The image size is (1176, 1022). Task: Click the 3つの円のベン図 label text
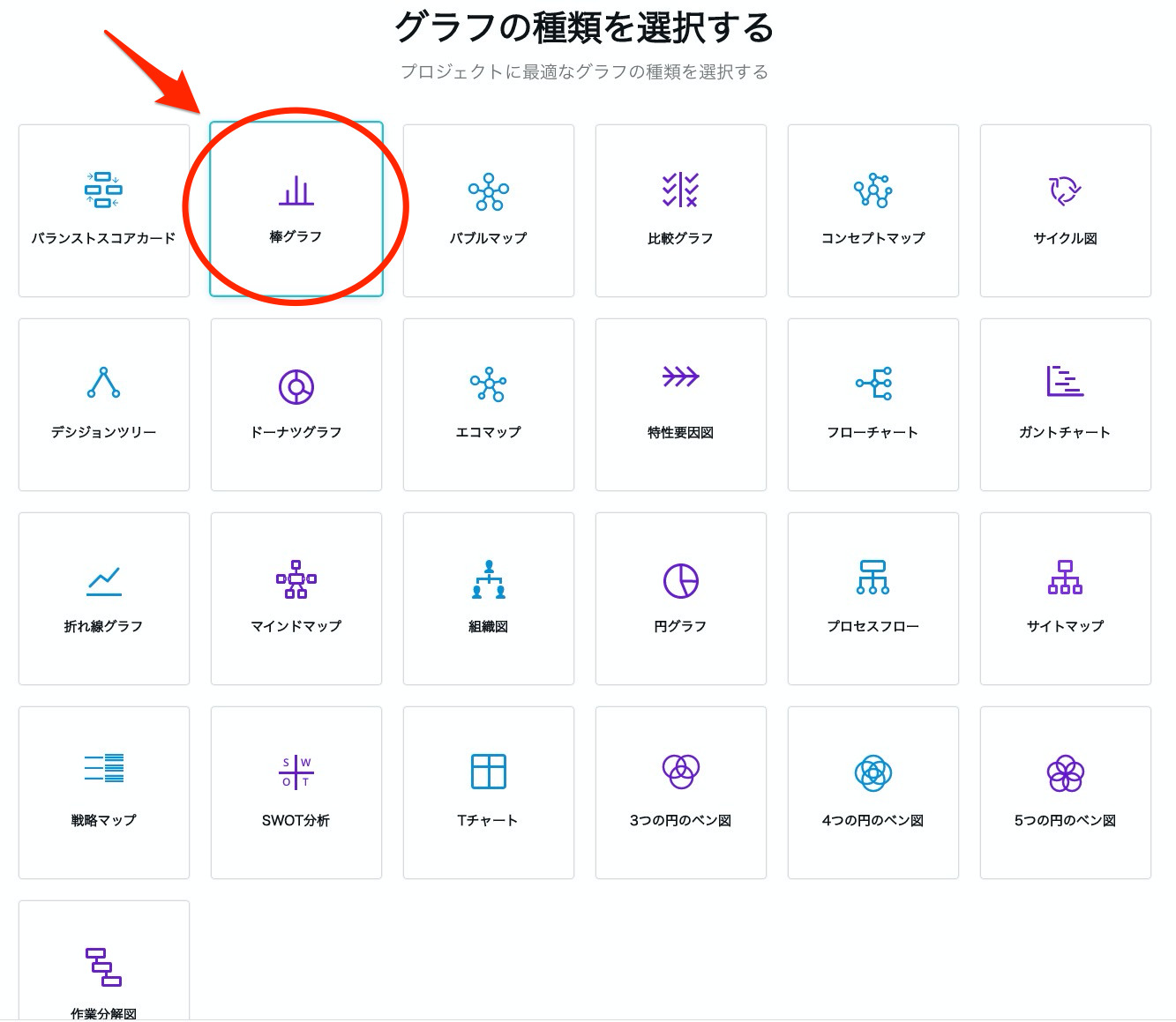point(680,820)
